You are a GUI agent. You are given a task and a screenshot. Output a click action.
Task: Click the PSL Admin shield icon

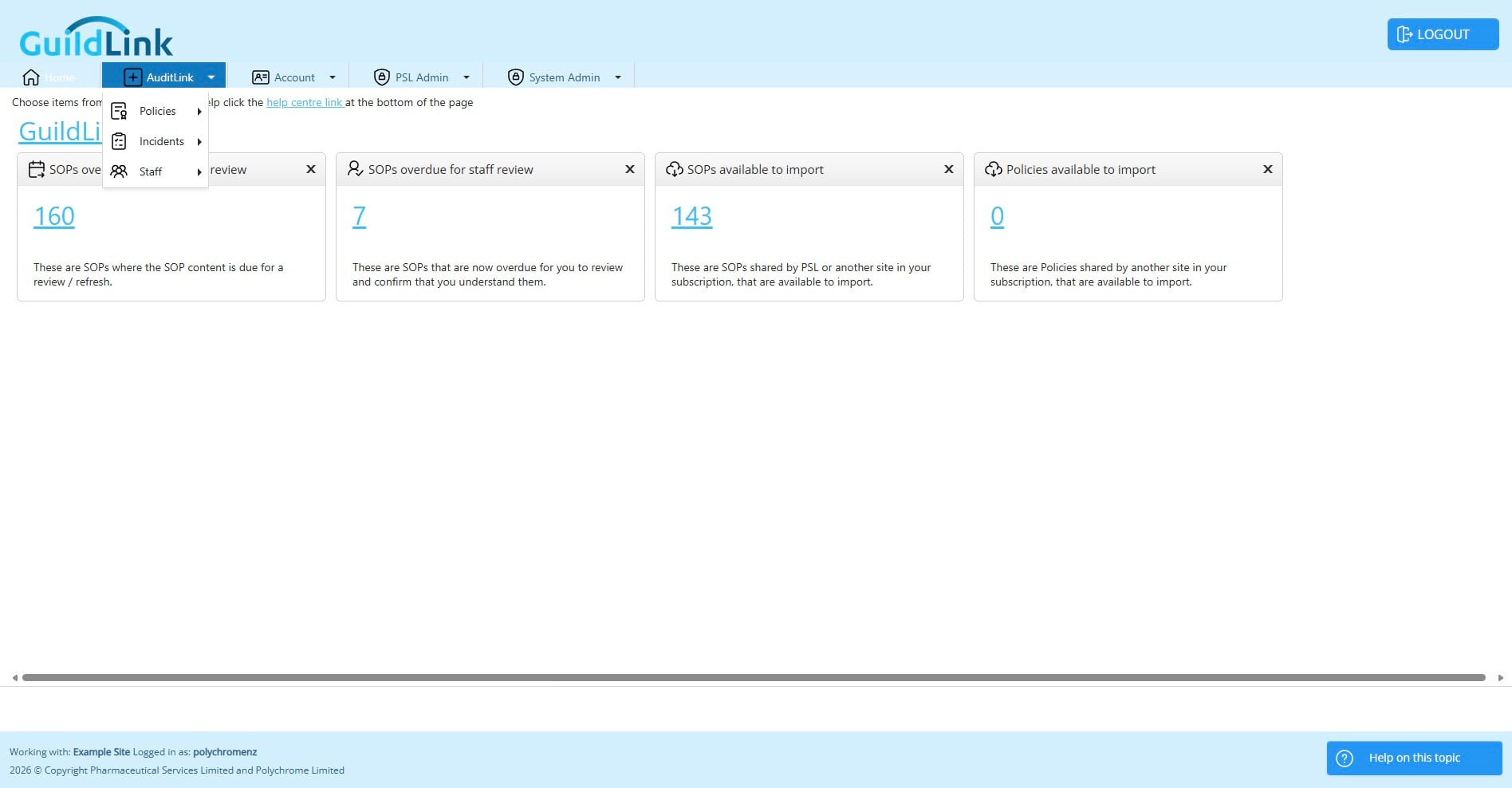click(382, 77)
